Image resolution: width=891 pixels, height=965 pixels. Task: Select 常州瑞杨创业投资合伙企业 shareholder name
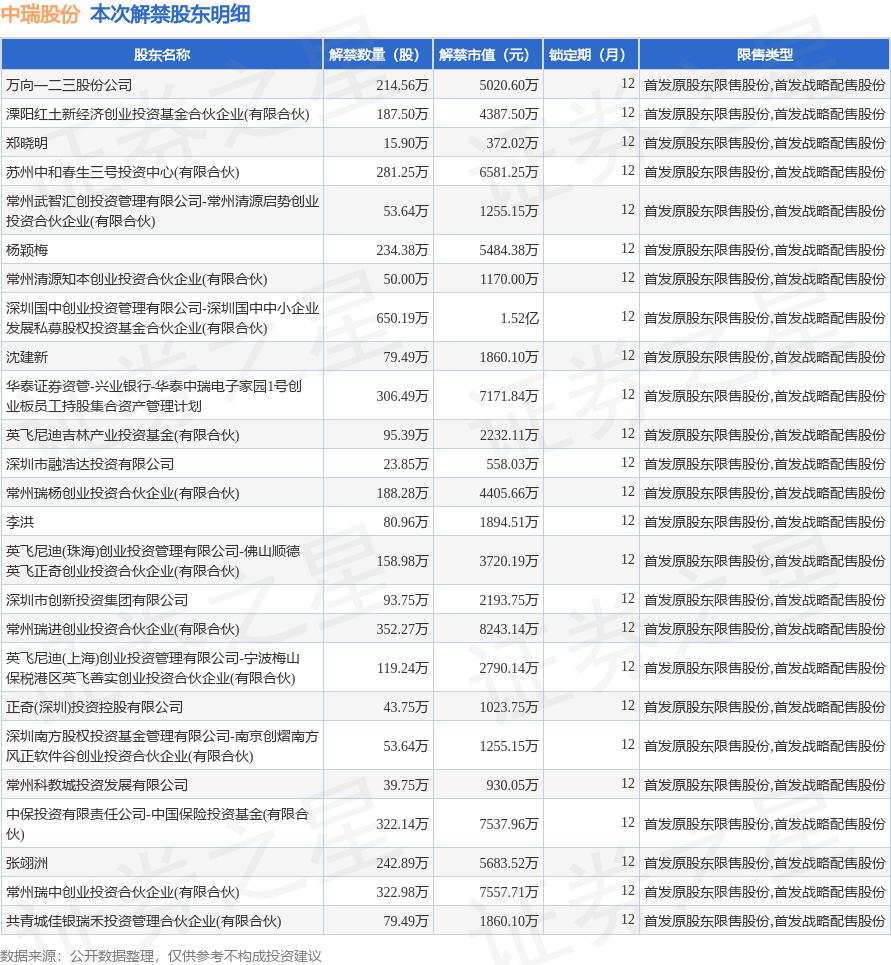(x=122, y=493)
